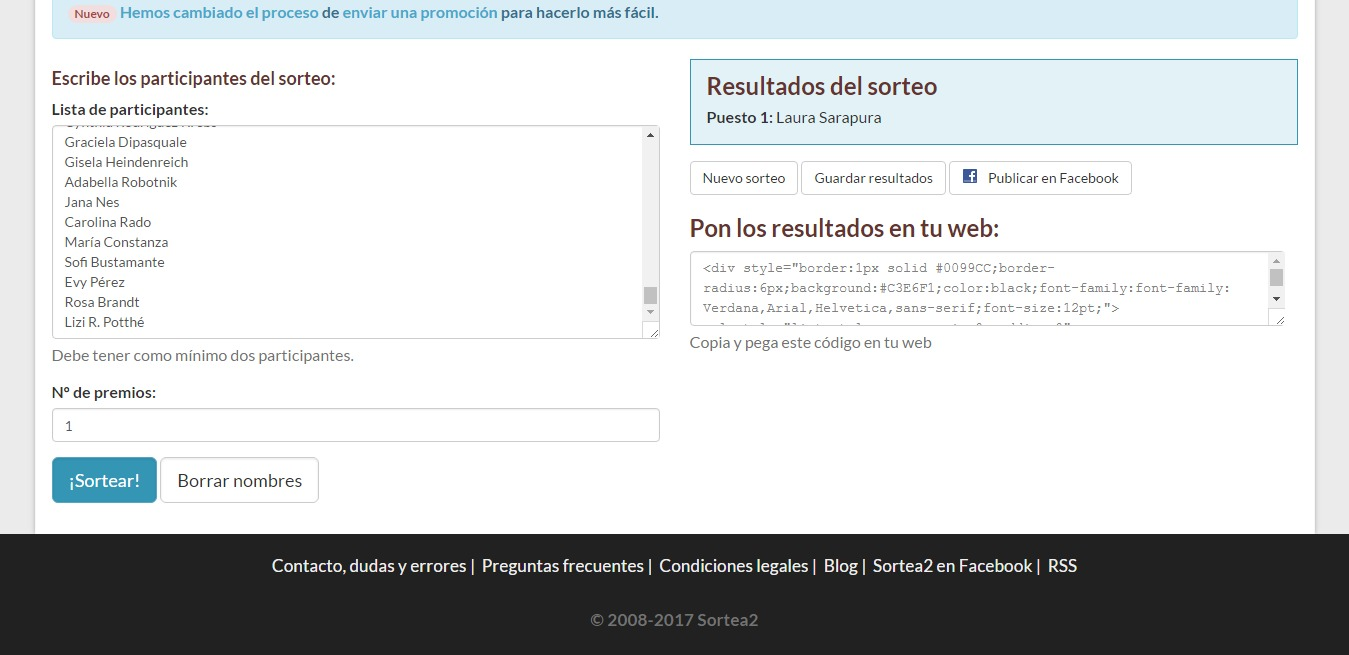Open Preguntas frecuentes link
The width and height of the screenshot is (1349, 655).
(563, 566)
